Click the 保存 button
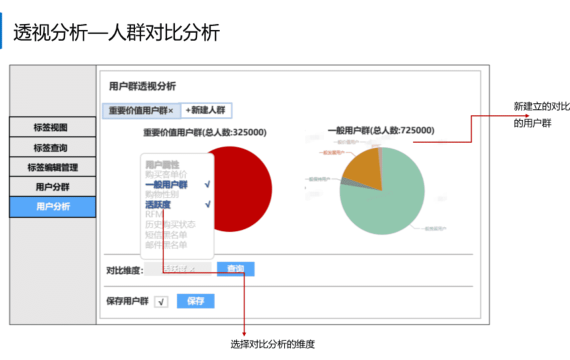 tap(196, 301)
